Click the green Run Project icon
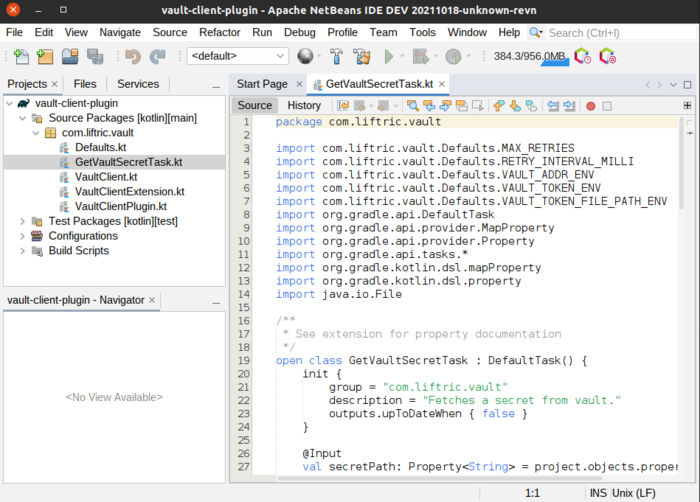The width and height of the screenshot is (700, 502). tap(389, 57)
